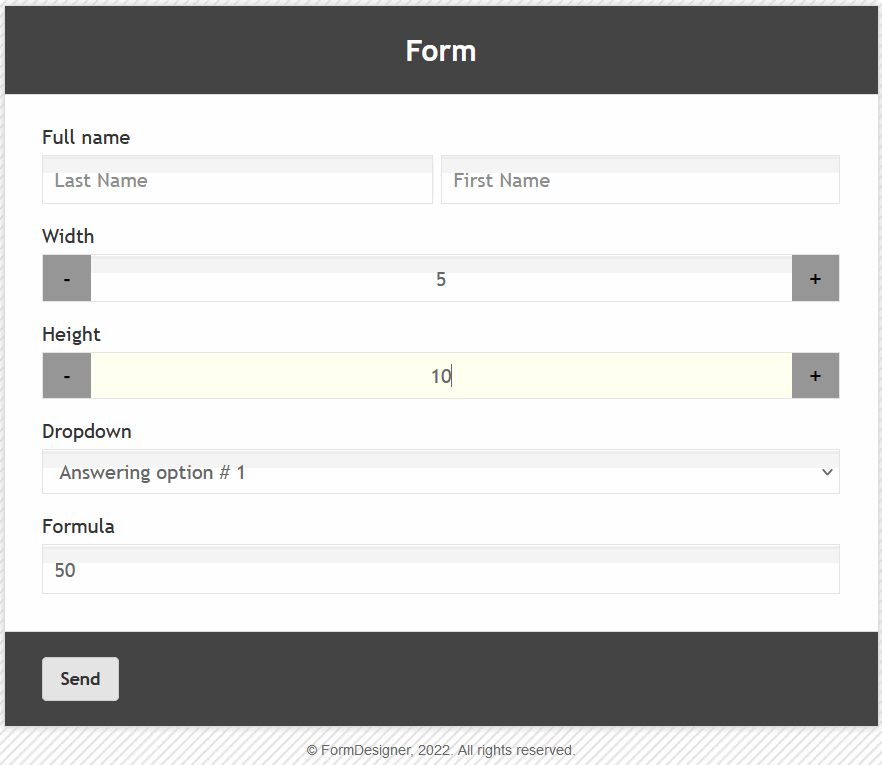Viewport: 882px width, 765px height.
Task: Select the 'Height' label text
Action: click(71, 335)
